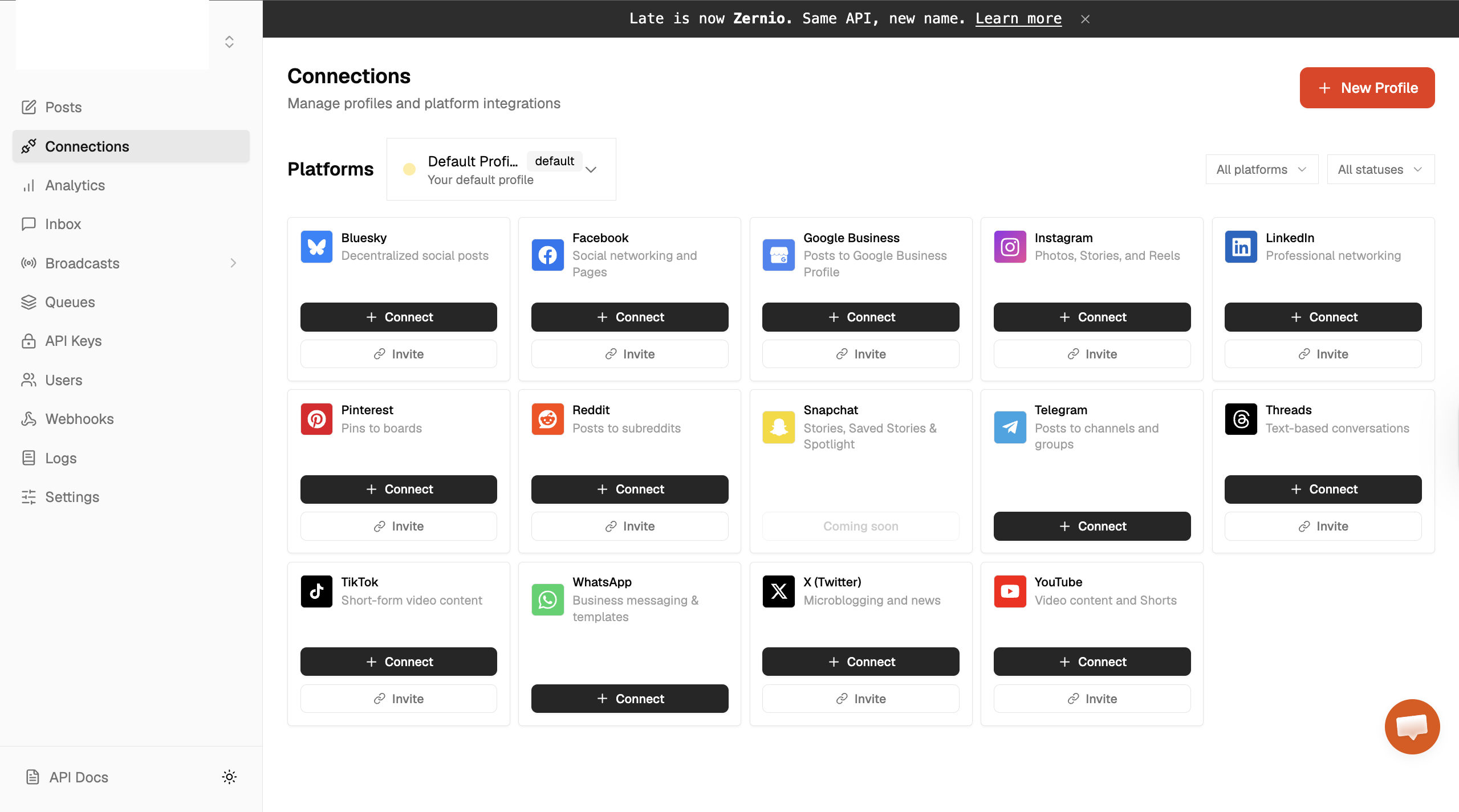Click Invite under LinkedIn

point(1323,354)
